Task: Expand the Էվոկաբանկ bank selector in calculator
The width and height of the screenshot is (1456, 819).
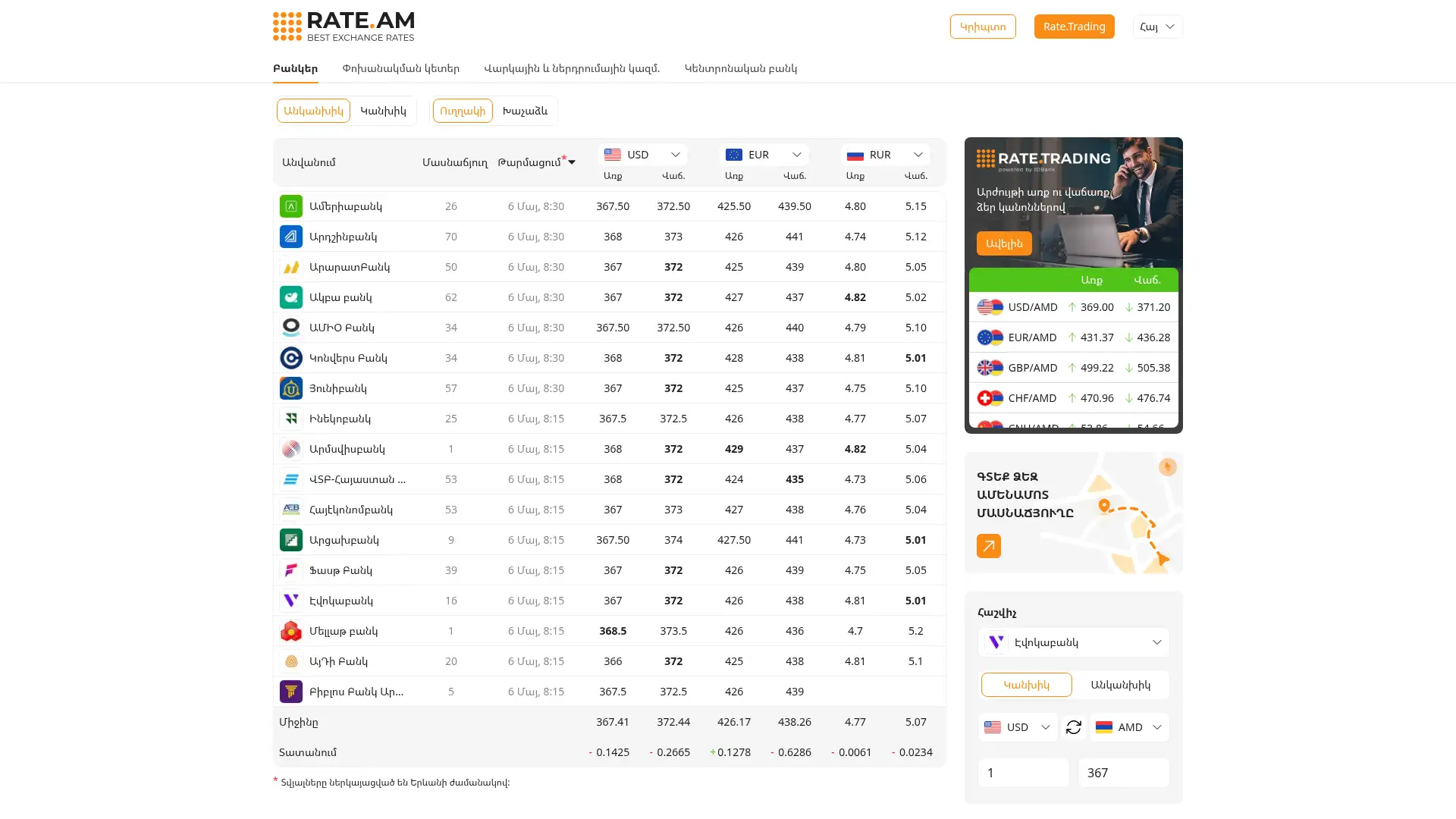Action: coord(1074,642)
